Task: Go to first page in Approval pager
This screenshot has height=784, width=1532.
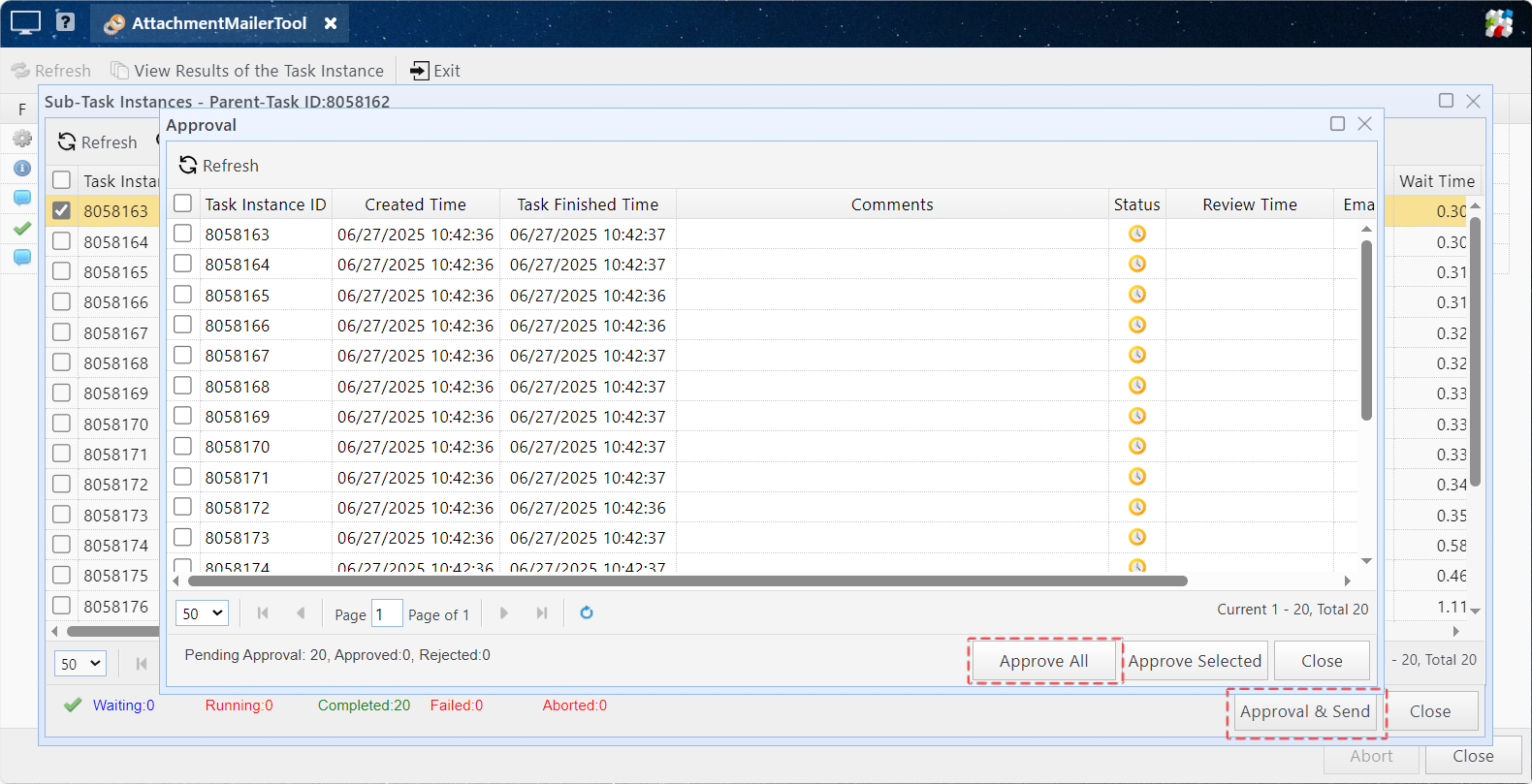Action: [263, 612]
